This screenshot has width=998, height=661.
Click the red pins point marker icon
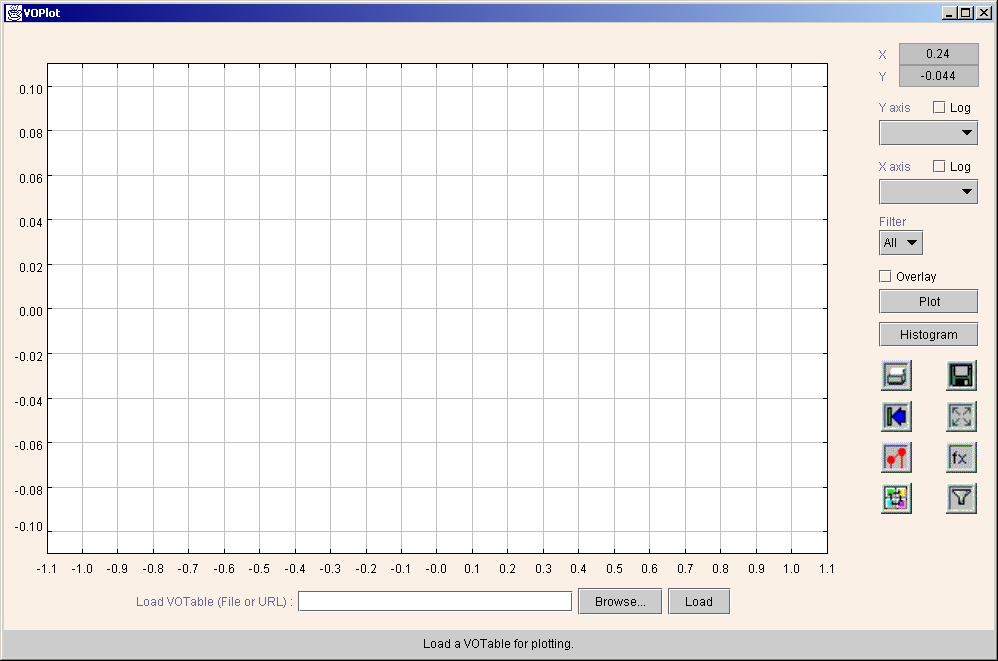896,457
